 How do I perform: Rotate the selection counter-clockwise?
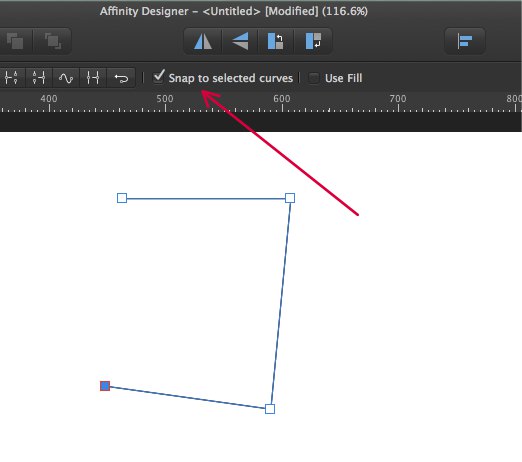coord(276,41)
